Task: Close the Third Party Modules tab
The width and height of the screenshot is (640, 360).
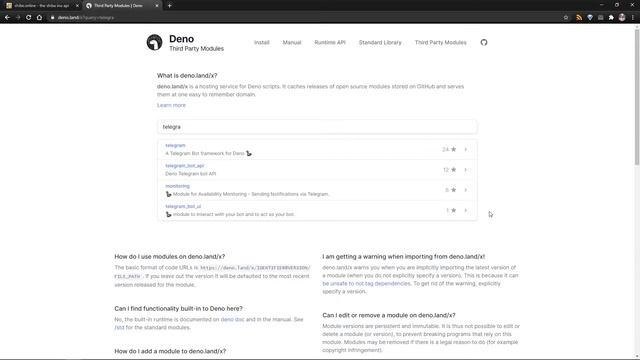Action: [x=157, y=6]
